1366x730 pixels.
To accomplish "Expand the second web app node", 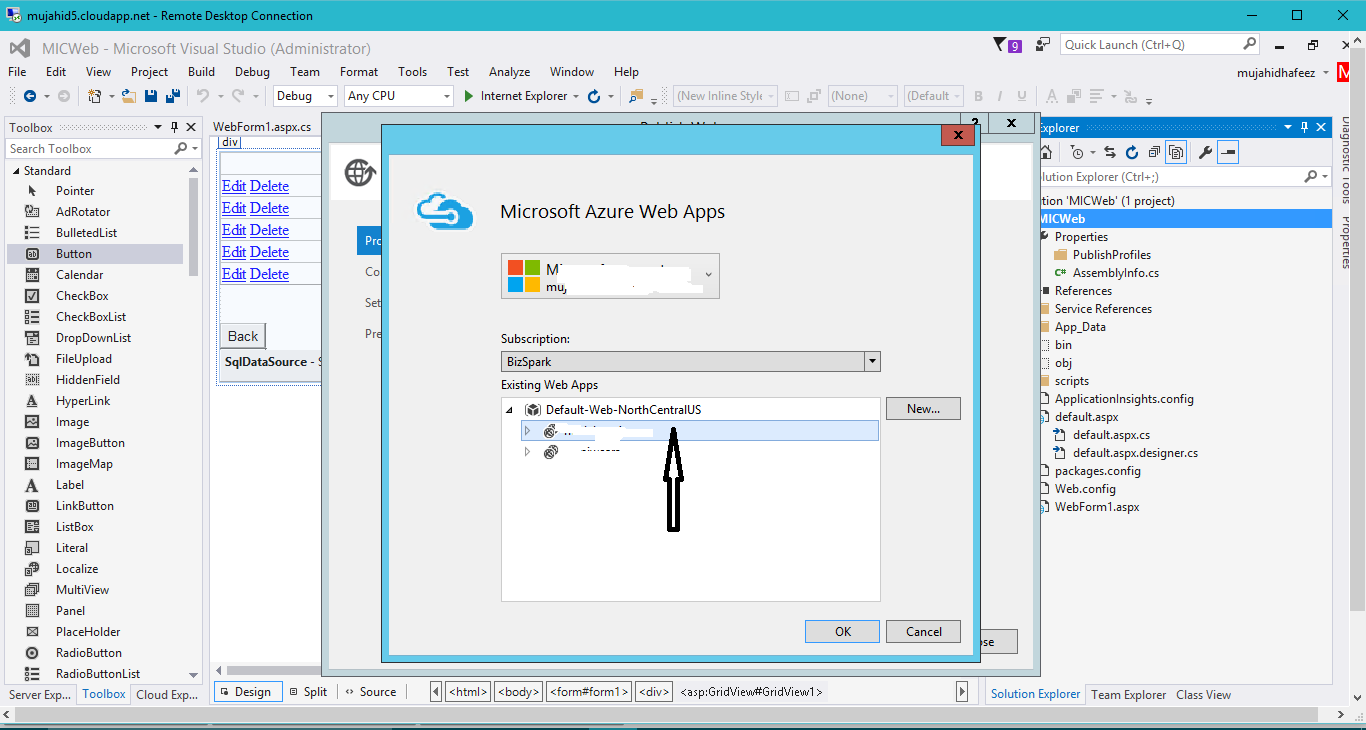I will click(x=528, y=452).
